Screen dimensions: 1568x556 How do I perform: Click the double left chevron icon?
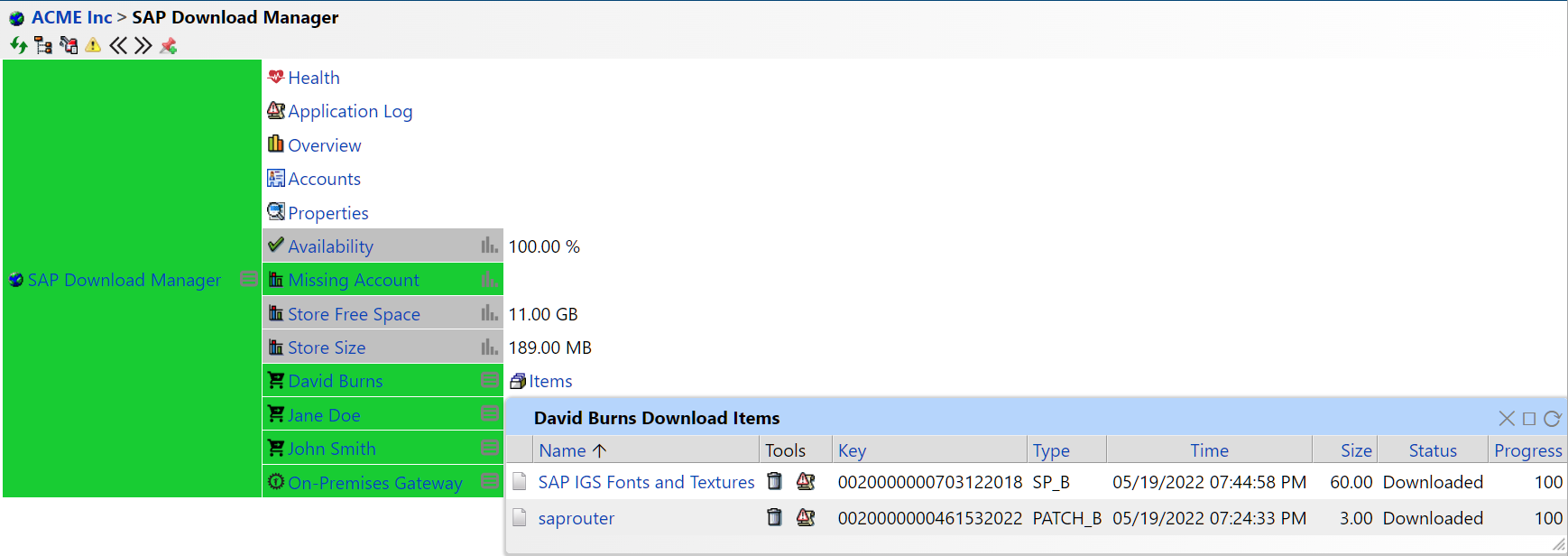118,45
